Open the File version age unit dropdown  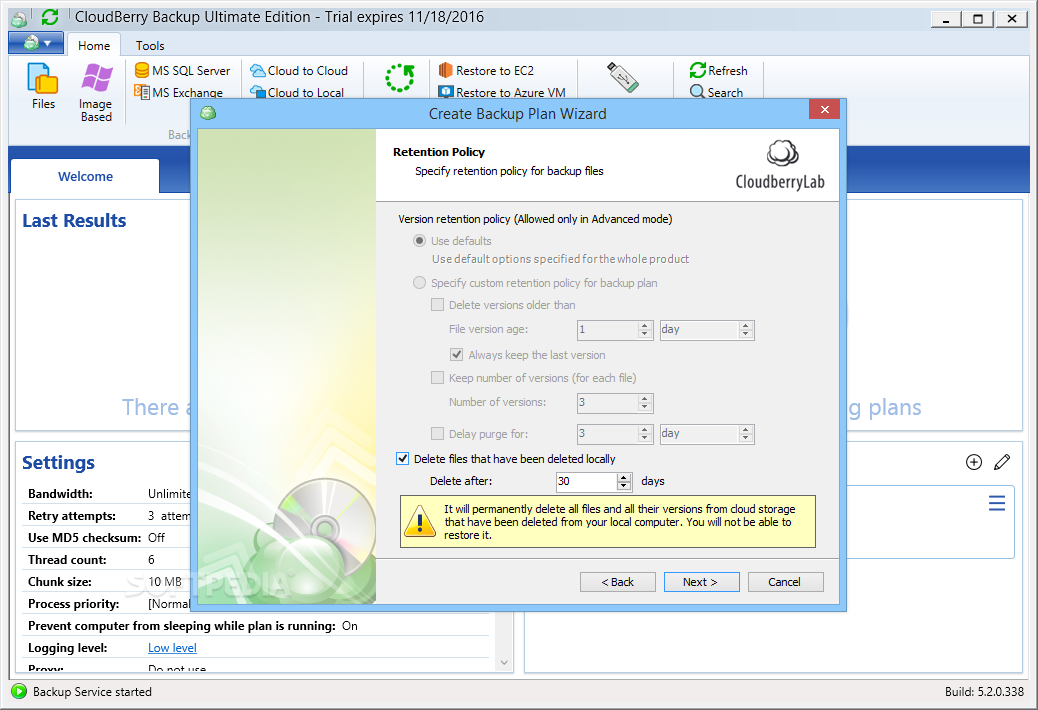(x=707, y=330)
